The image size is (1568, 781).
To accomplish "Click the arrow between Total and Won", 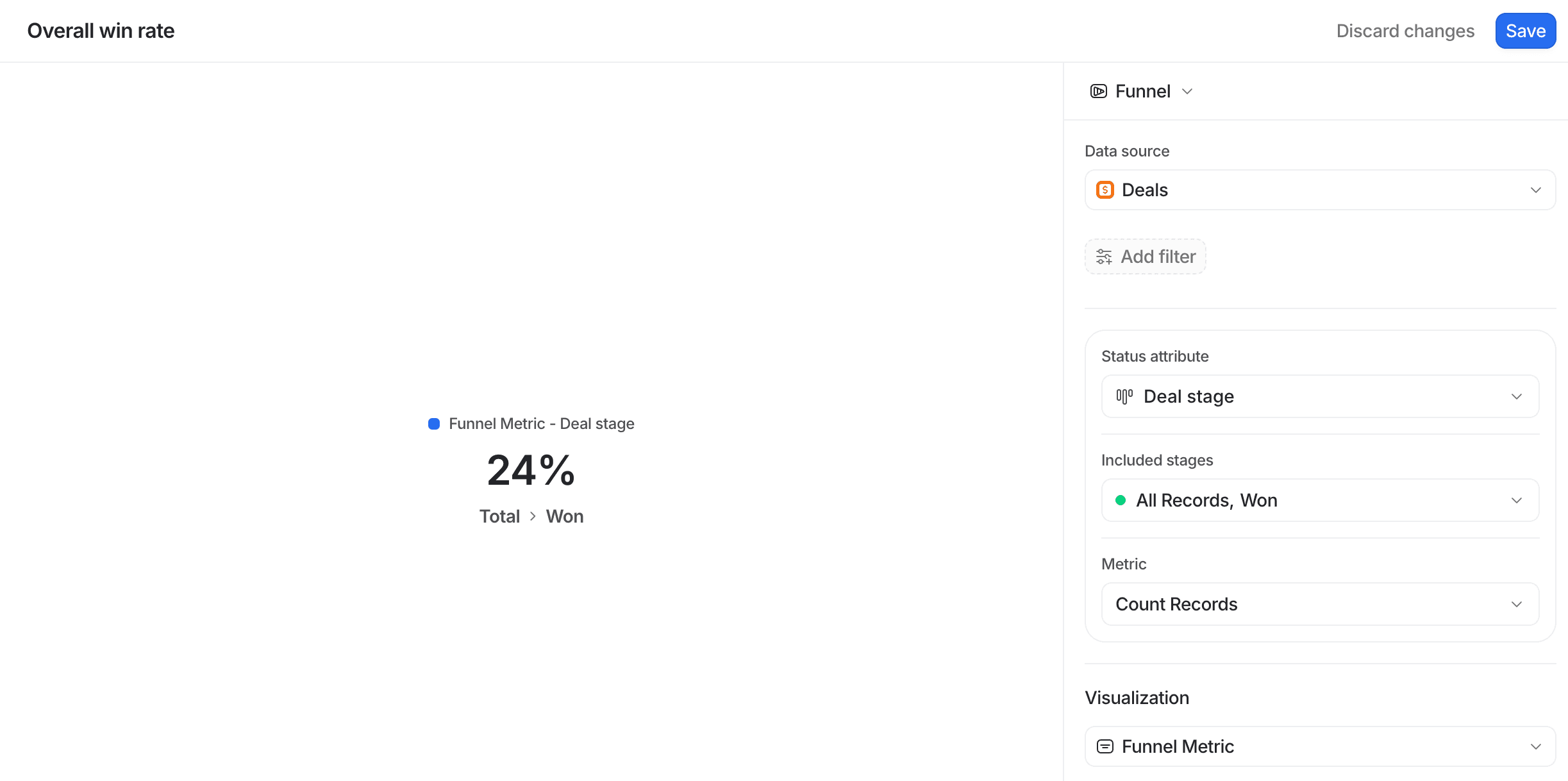I will pyautogui.click(x=533, y=516).
